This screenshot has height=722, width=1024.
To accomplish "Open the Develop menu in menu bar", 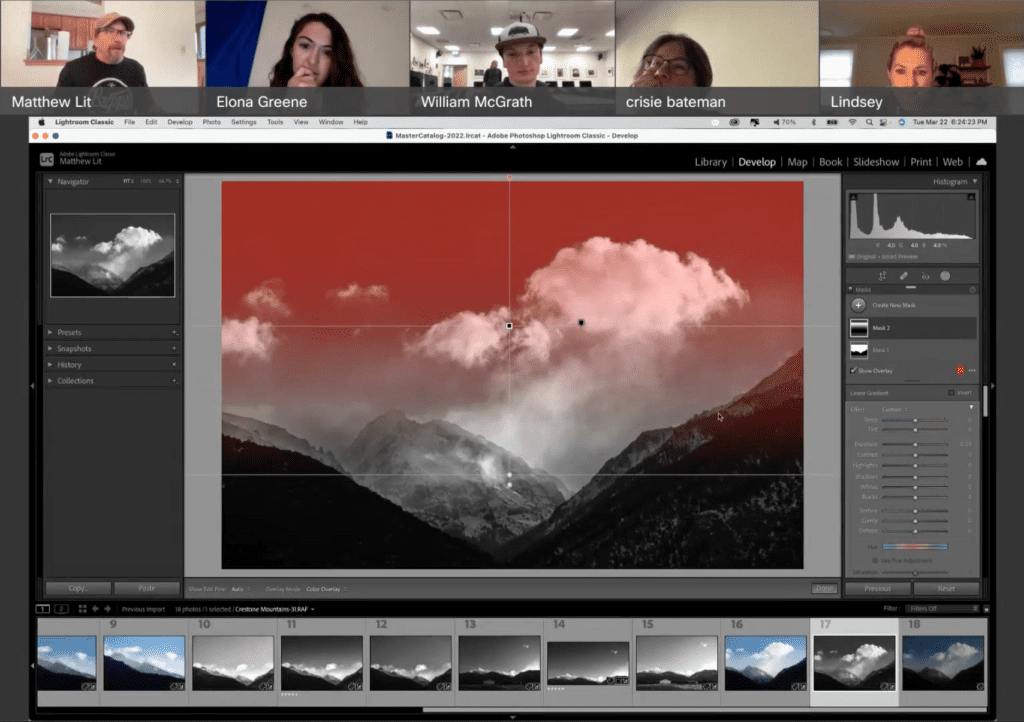I will click(180, 122).
